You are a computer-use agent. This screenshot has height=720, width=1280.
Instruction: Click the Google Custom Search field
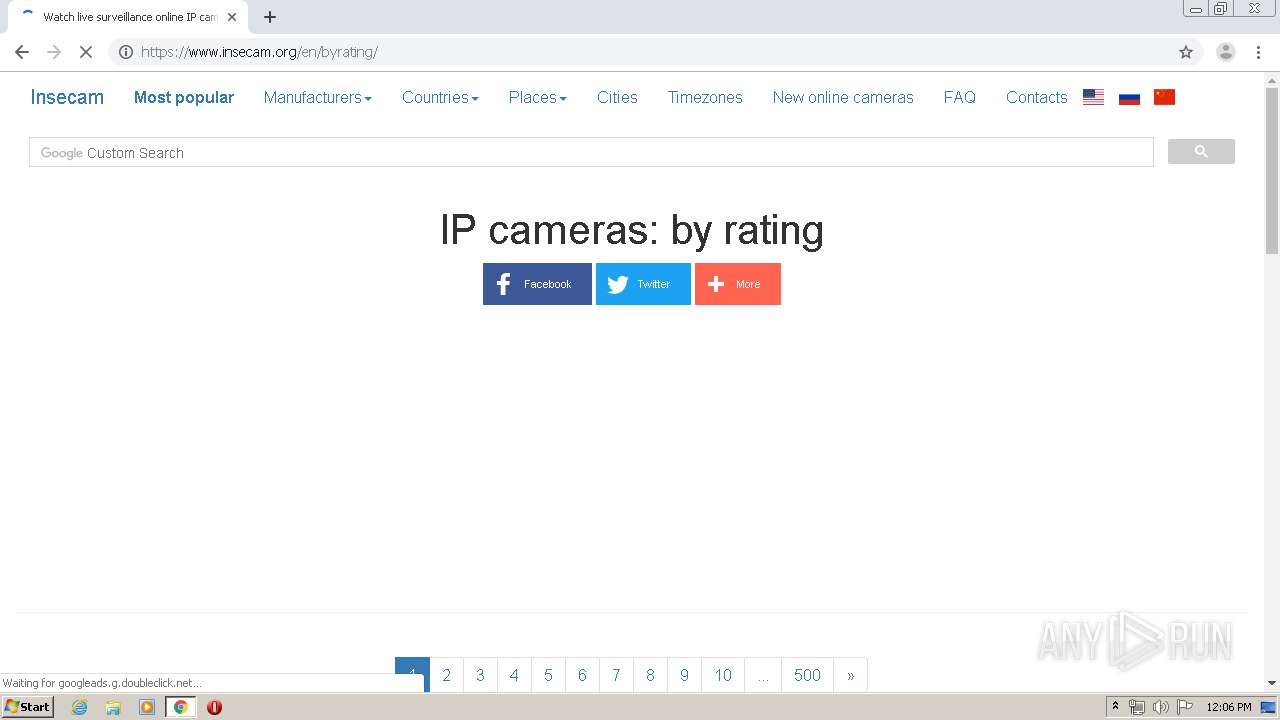point(591,152)
